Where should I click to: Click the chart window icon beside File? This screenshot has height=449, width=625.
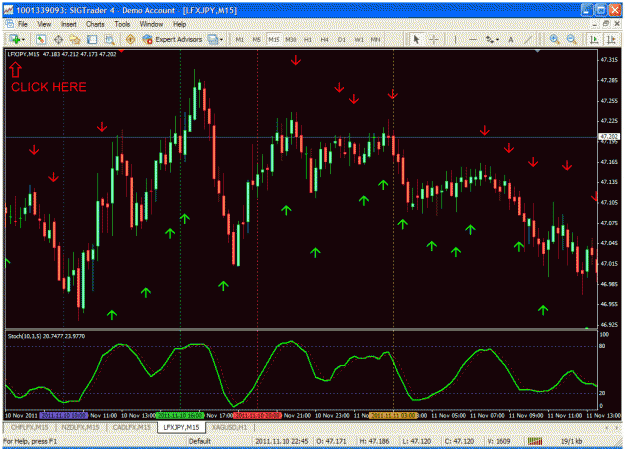(x=10, y=24)
